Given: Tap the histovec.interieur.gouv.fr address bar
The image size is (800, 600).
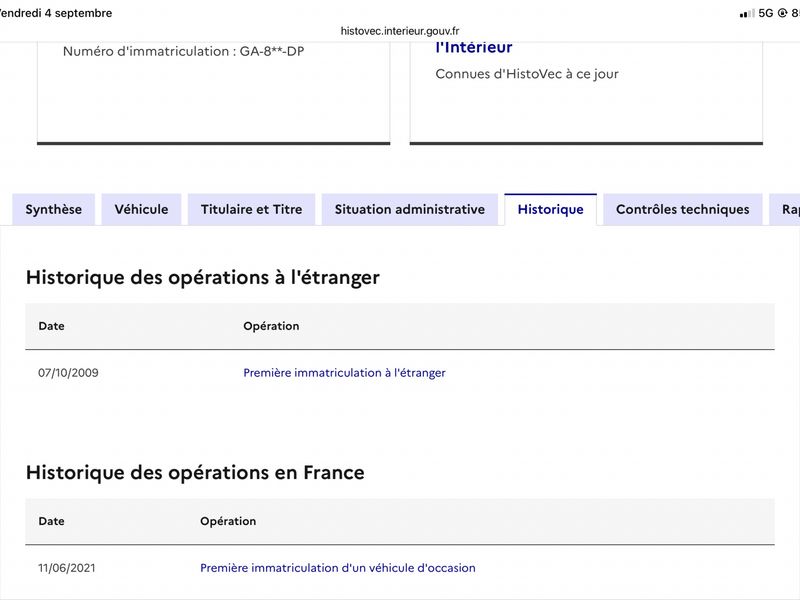Looking at the screenshot, I should click(400, 31).
